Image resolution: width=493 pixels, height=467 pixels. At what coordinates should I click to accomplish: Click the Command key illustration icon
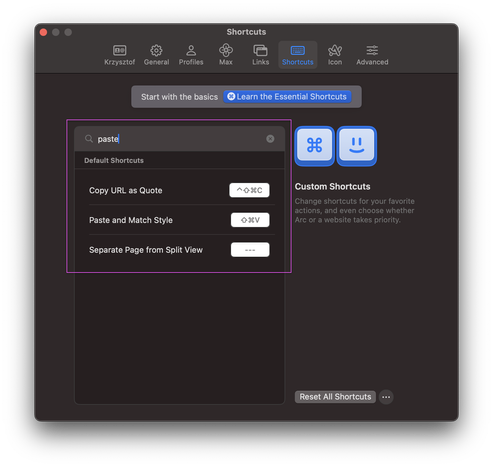314,146
